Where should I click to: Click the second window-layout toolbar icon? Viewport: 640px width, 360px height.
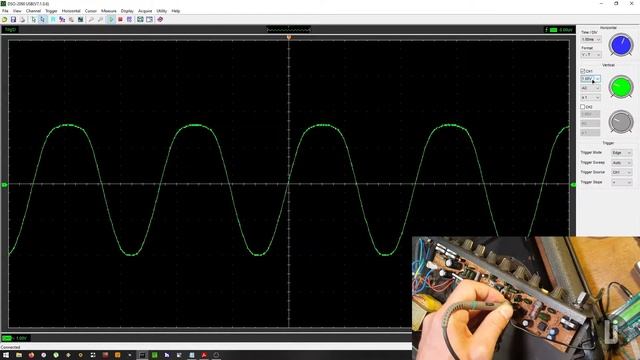(x=149, y=20)
